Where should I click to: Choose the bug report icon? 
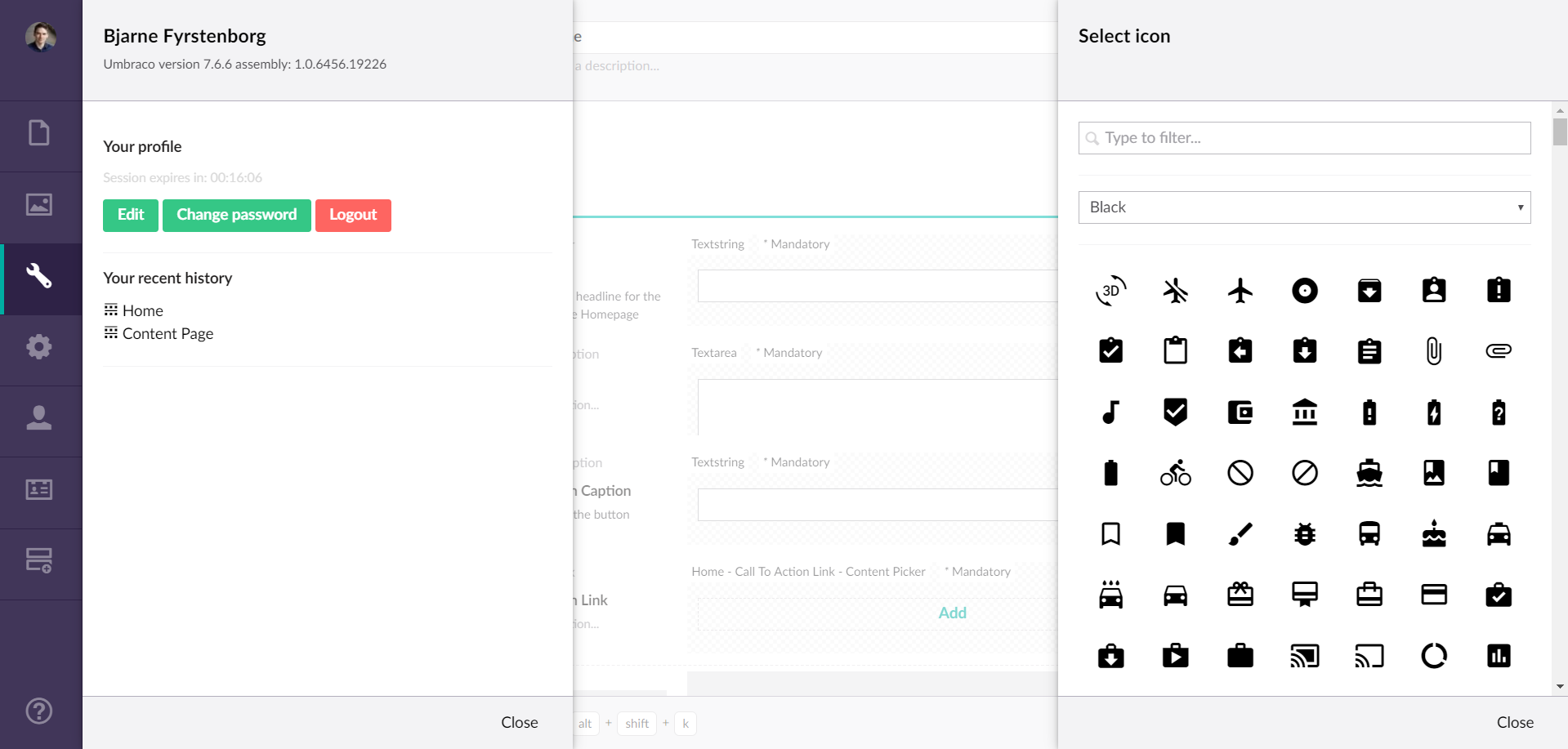(1304, 534)
